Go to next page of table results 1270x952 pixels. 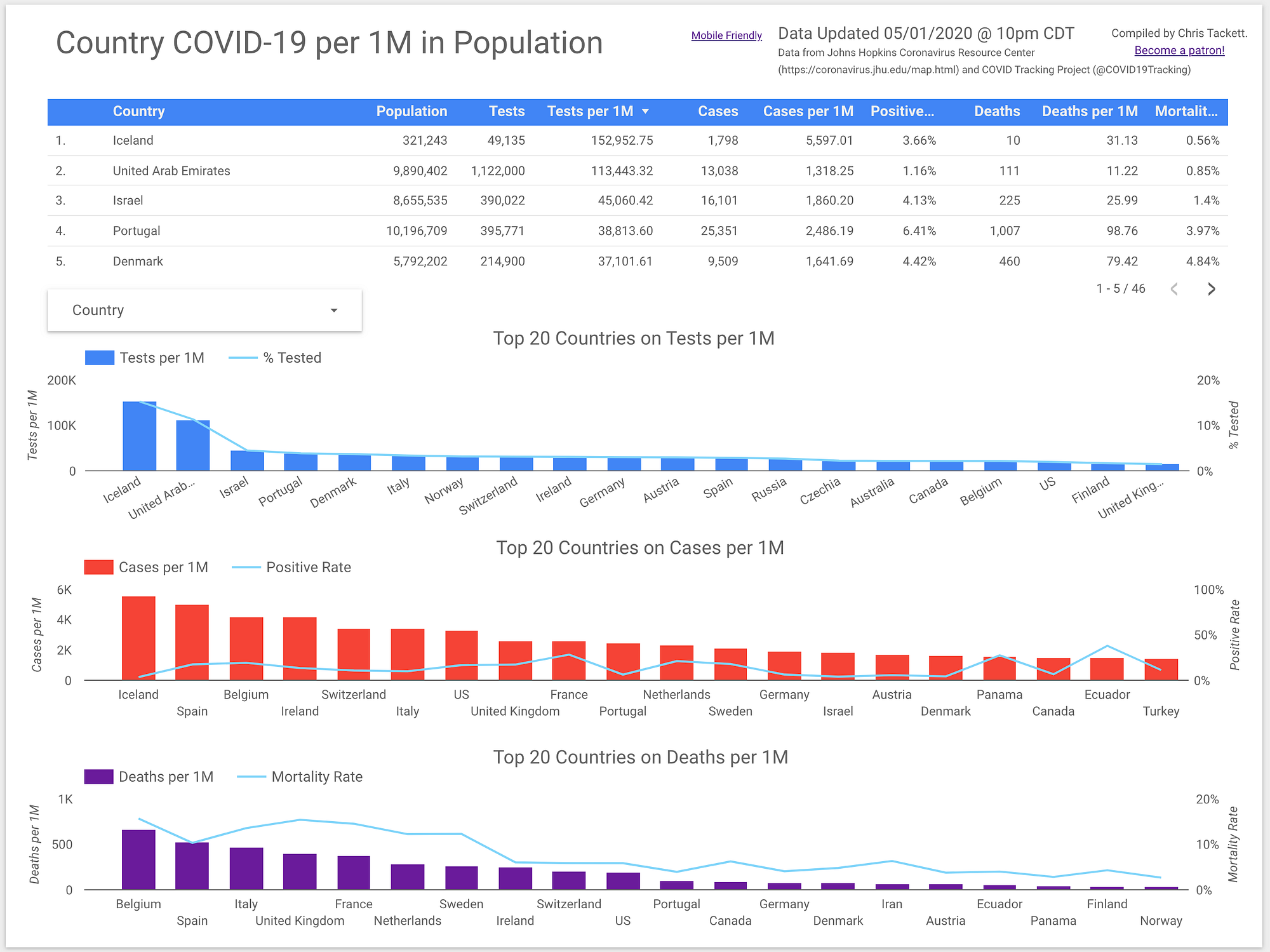[x=1211, y=289]
